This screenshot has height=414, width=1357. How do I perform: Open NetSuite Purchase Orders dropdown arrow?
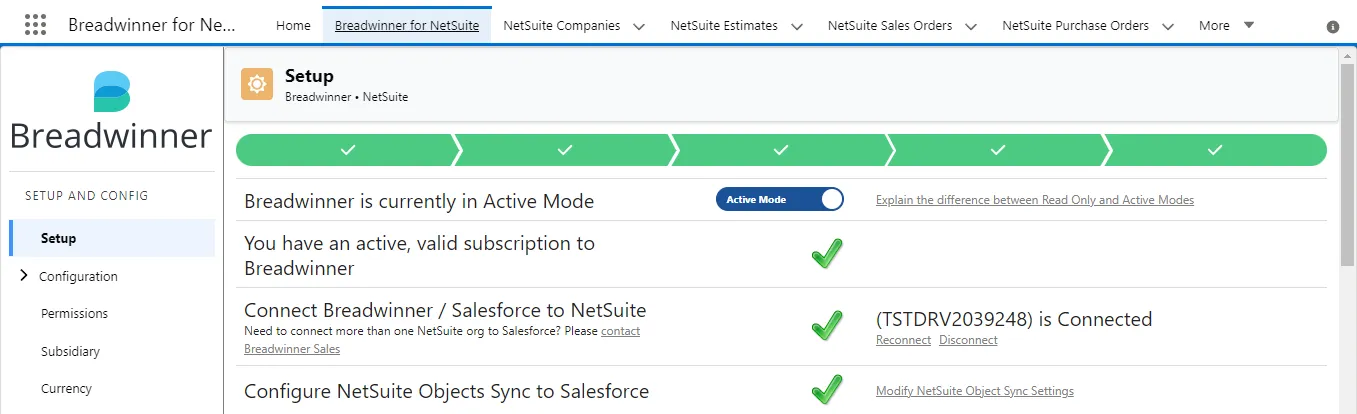(1168, 26)
